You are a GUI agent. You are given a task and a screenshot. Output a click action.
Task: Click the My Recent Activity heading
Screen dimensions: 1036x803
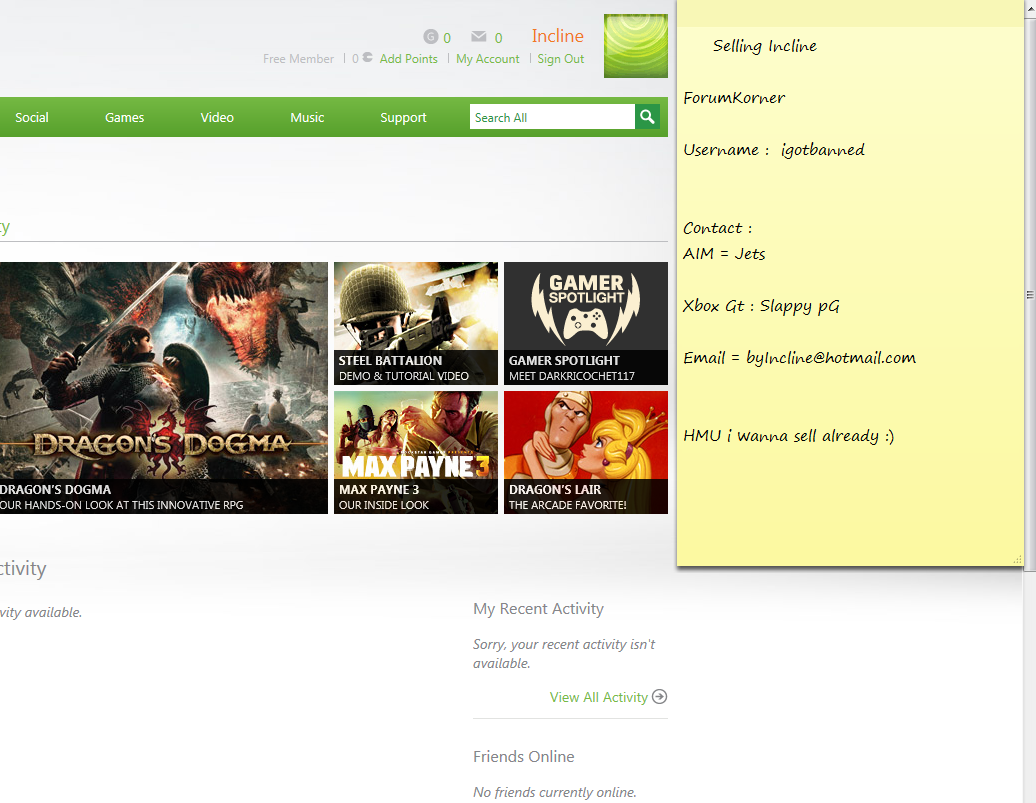click(538, 609)
